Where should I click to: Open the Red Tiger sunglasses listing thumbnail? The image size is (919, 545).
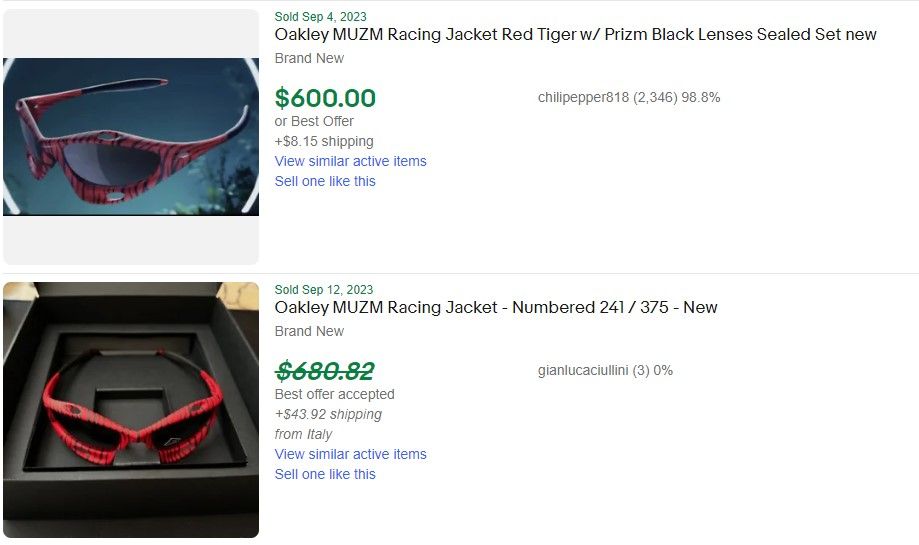pyautogui.click(x=131, y=137)
